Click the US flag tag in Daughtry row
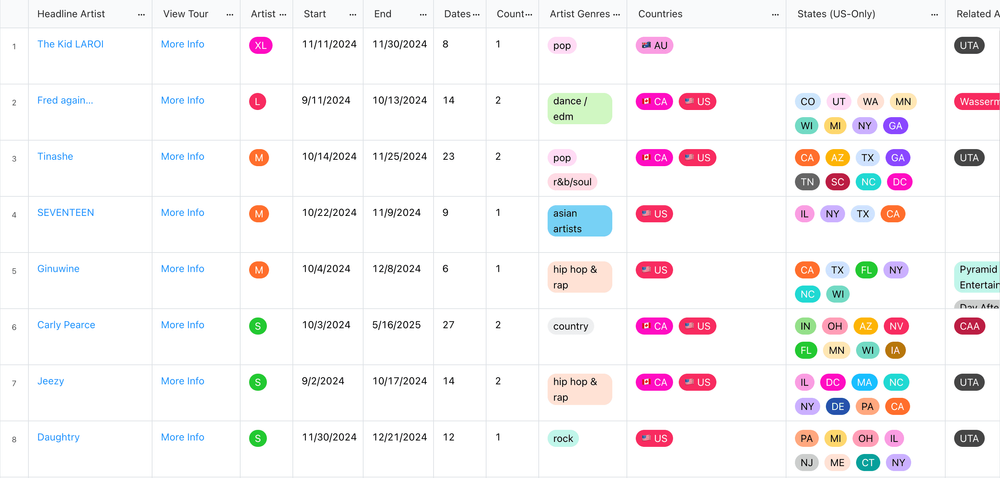This screenshot has height=478, width=1000. pos(654,438)
